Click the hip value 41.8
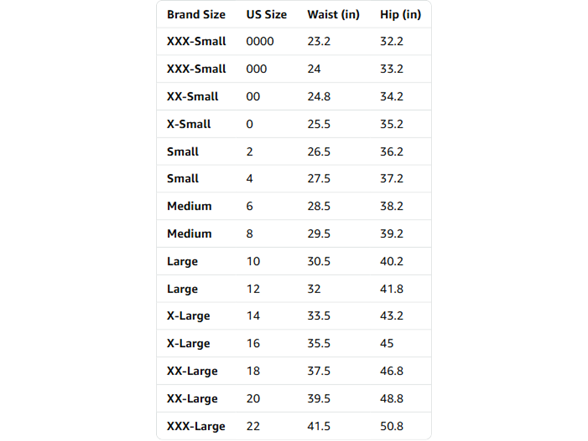Image resolution: width=588 pixels, height=441 pixels. (x=392, y=289)
